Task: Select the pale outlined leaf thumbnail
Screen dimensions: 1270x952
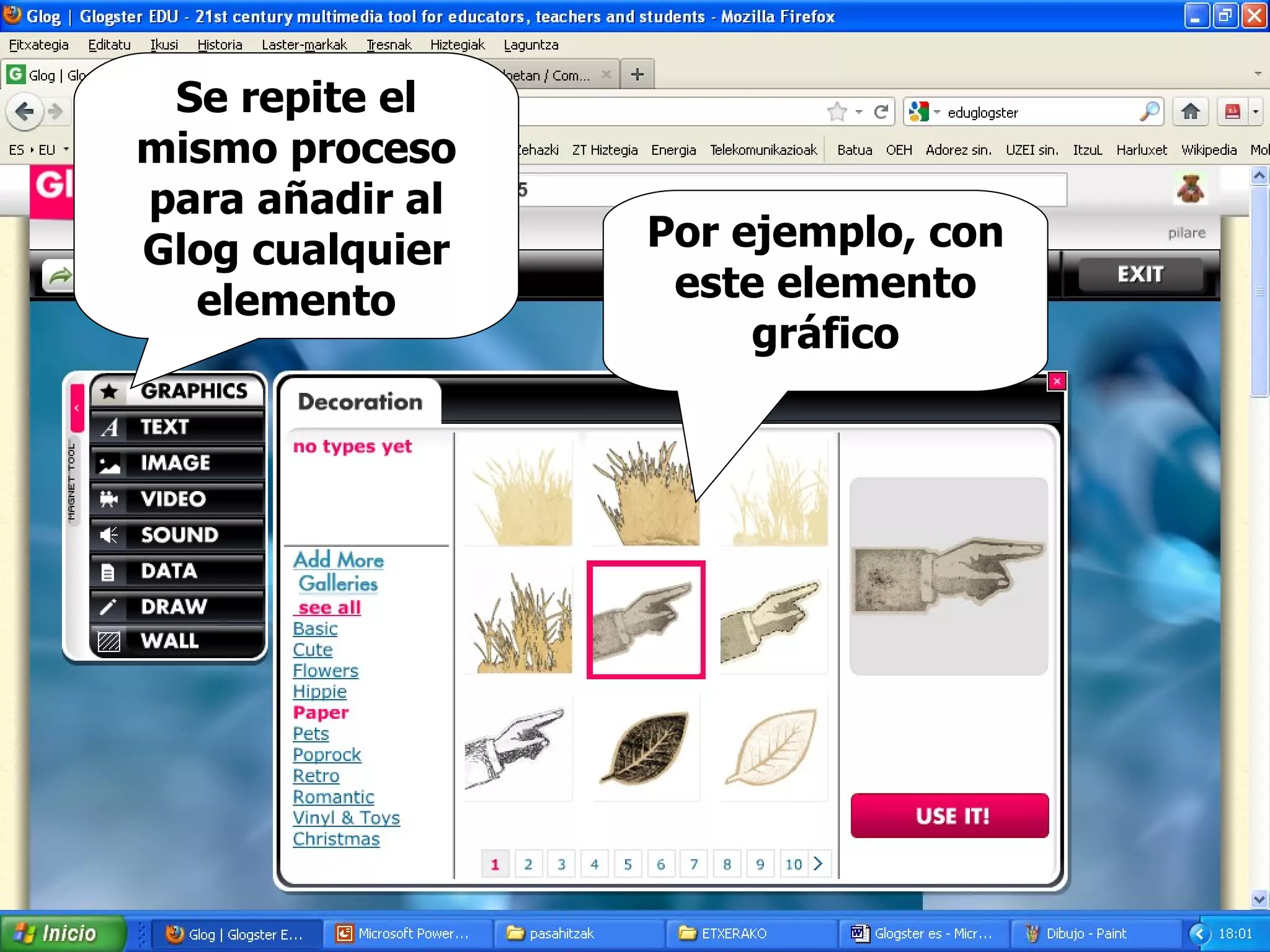Action: (x=773, y=747)
